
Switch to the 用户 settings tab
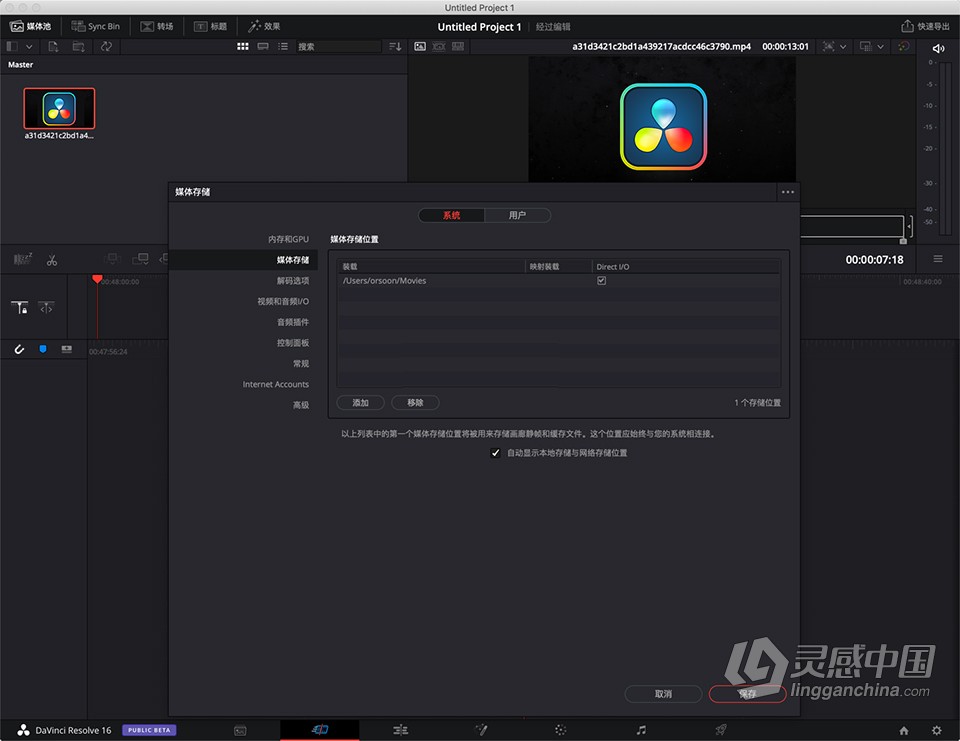[517, 215]
